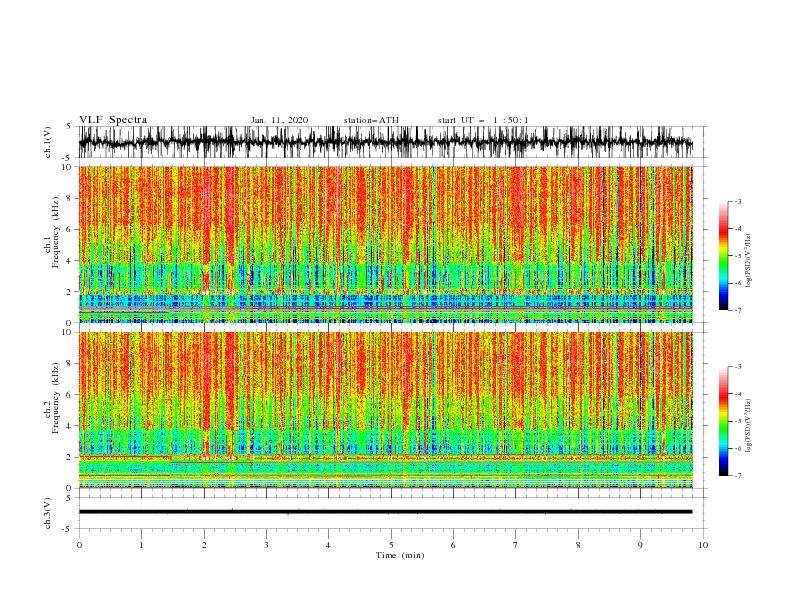This screenshot has height=612, width=792.
Task: Click the time axis tick label "8"
Action: 578,545
